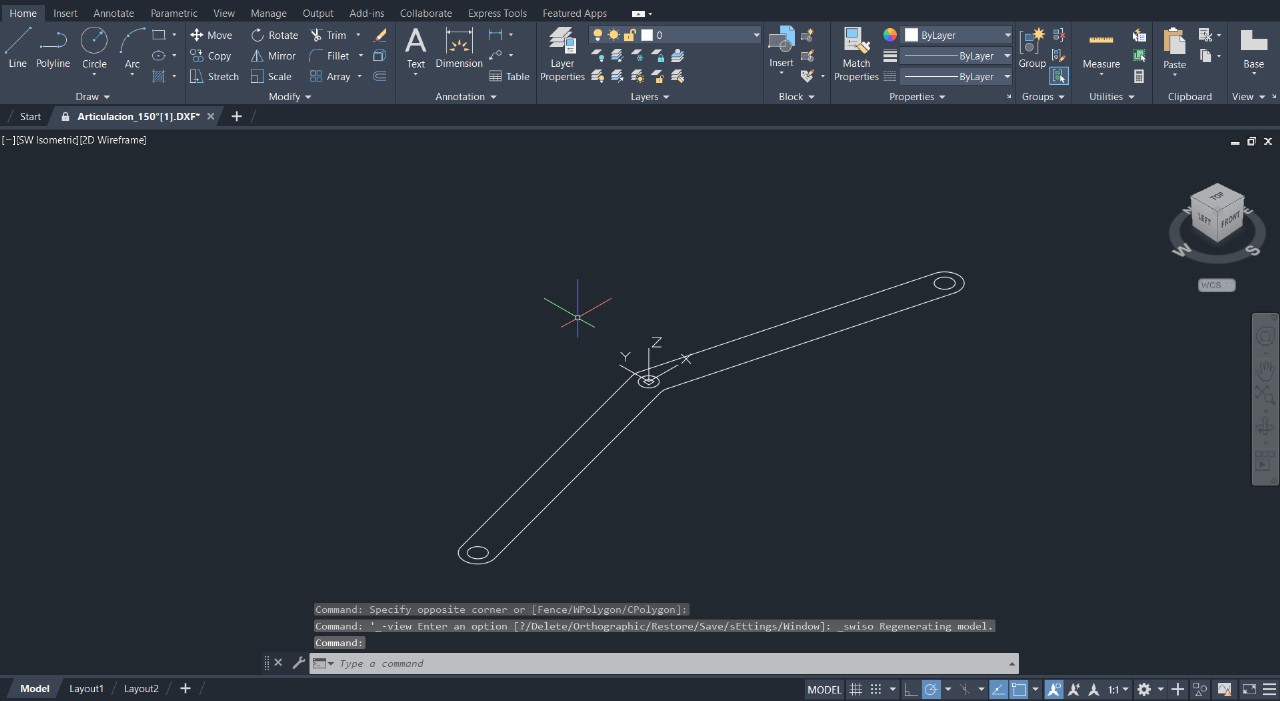The image size is (1280, 701).
Task: Open the Express Tools ribbon tab
Action: click(497, 13)
